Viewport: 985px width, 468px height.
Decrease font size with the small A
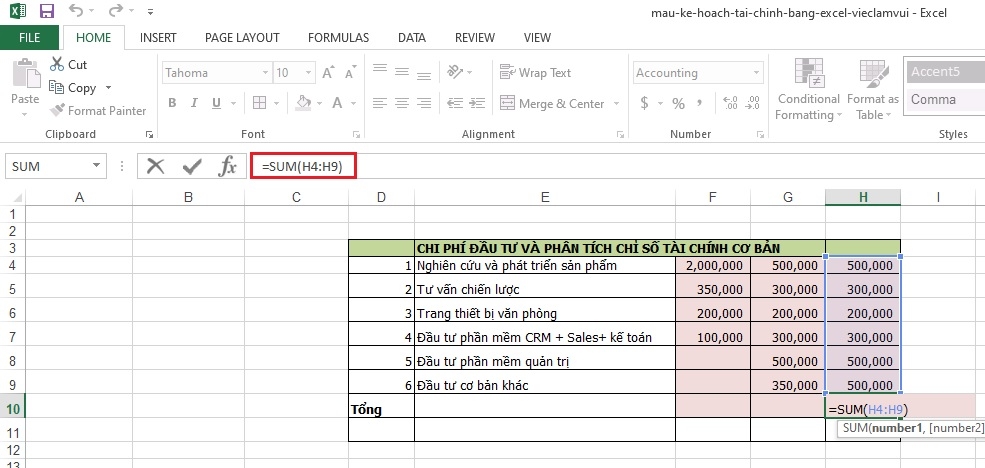point(350,73)
